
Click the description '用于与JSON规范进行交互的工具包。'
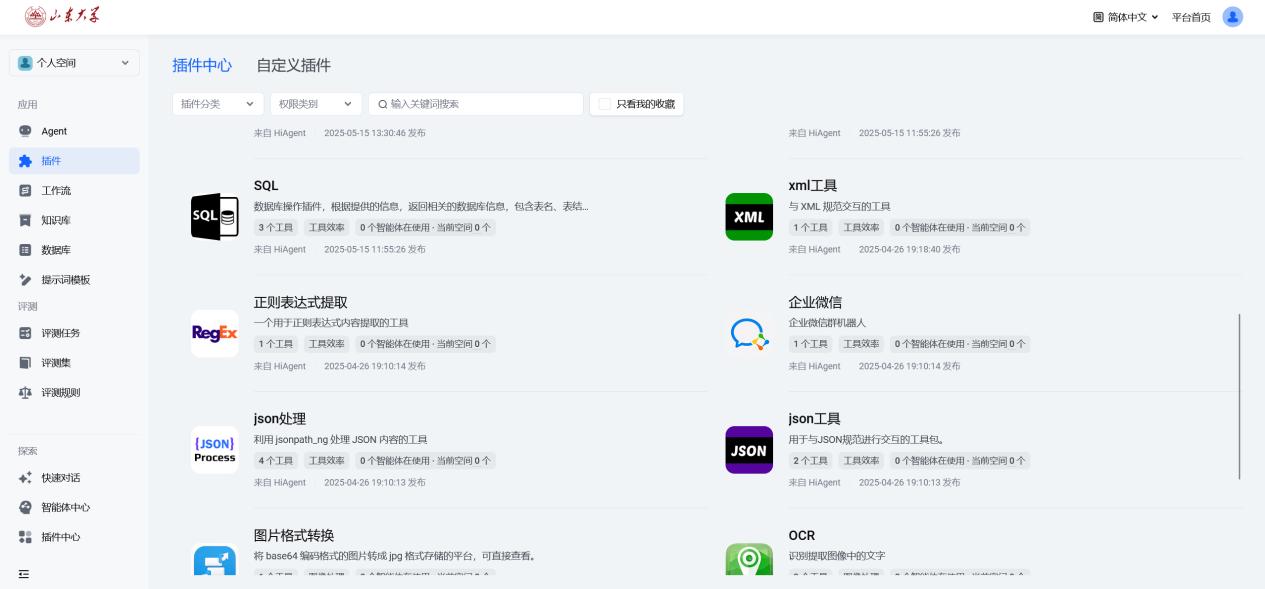[866, 440]
